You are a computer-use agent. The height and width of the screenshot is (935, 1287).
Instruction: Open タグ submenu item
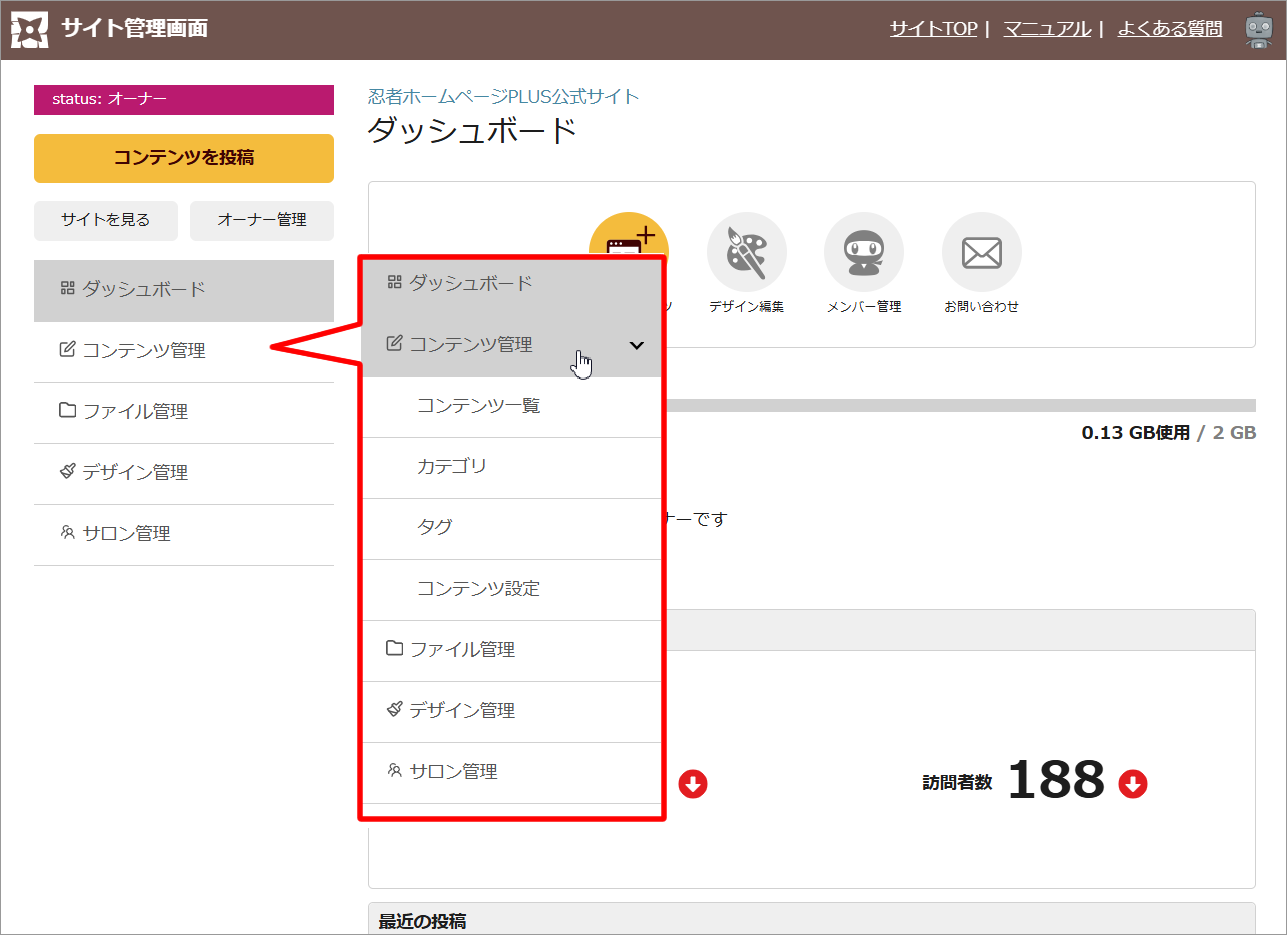tap(435, 528)
